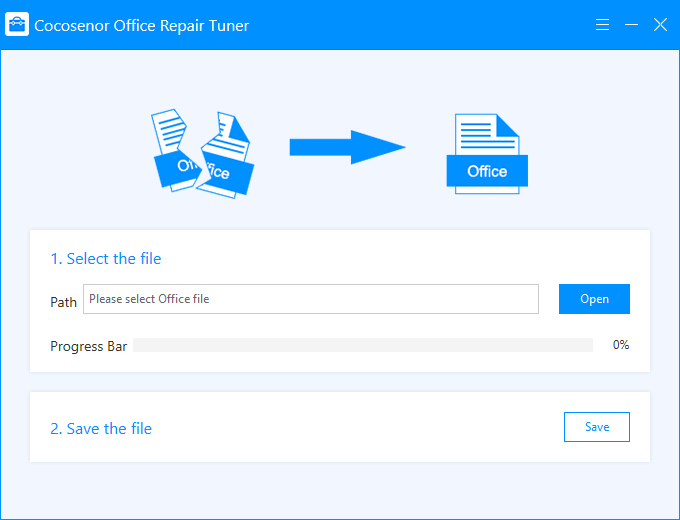Click the '1. Select the file' heading
This screenshot has height=520, width=680.
coord(106,258)
